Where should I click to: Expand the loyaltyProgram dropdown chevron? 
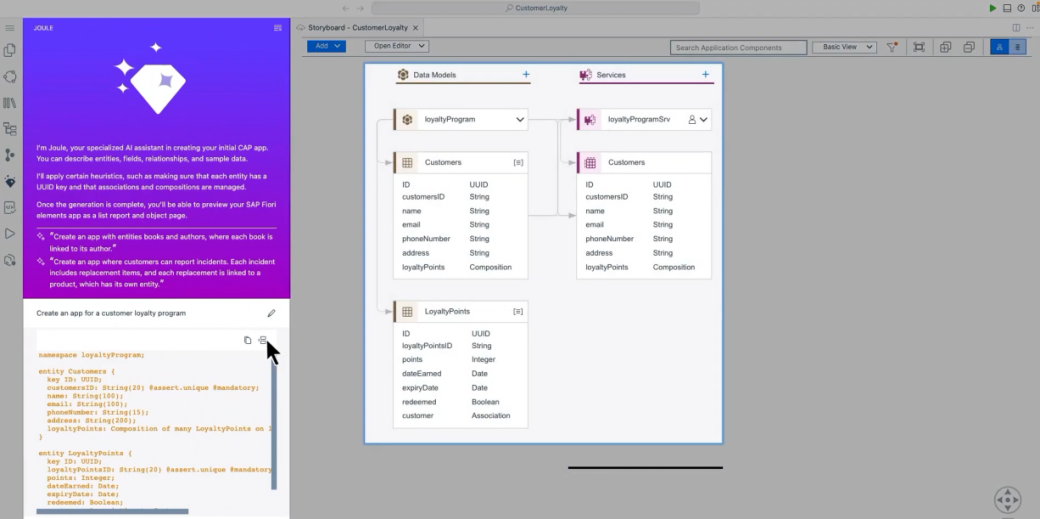point(519,120)
